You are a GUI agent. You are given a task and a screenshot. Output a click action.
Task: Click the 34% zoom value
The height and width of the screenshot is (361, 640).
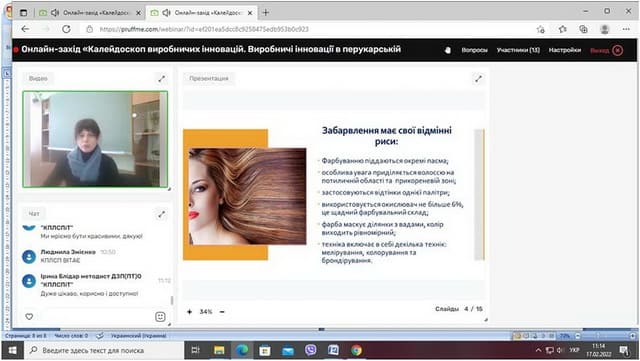(x=206, y=312)
